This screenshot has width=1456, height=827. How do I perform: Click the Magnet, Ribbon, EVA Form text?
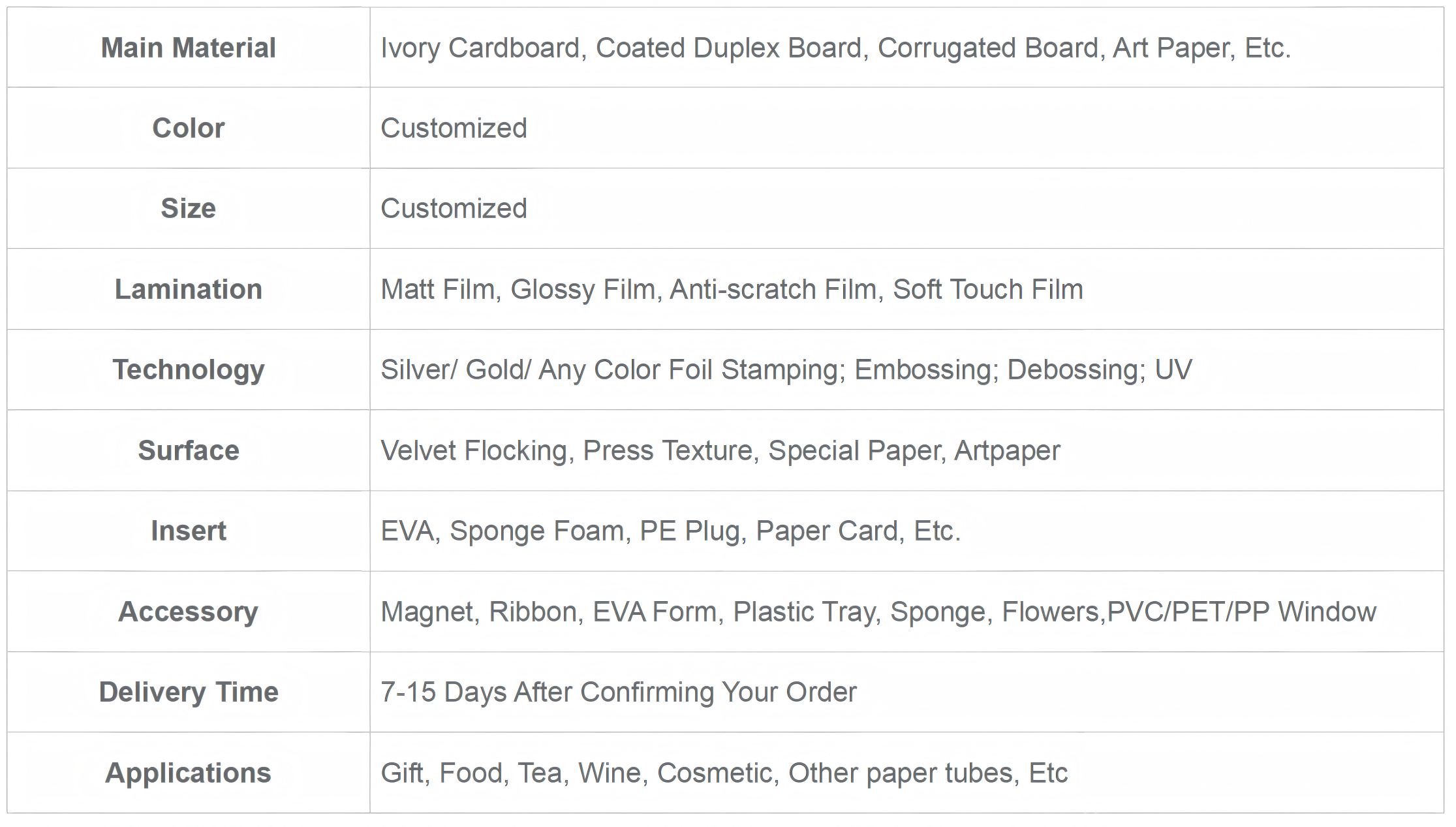pyautogui.click(x=878, y=612)
